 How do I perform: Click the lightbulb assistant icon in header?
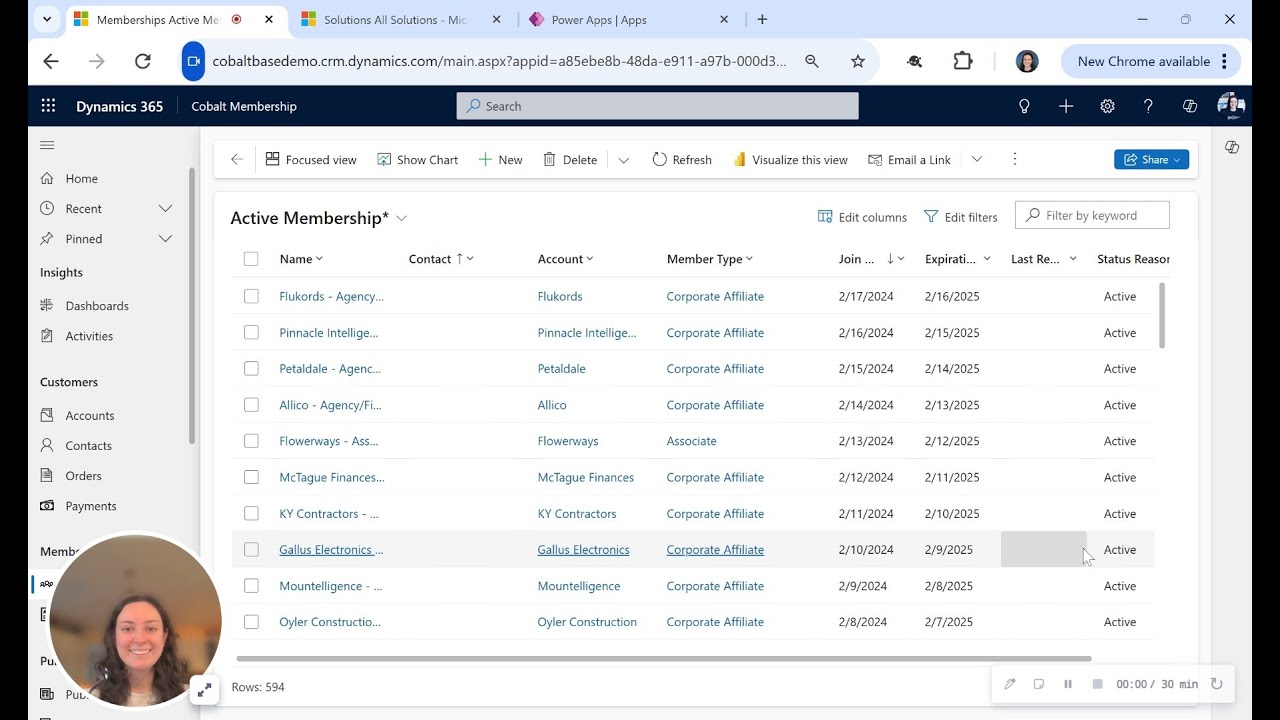(x=1024, y=106)
